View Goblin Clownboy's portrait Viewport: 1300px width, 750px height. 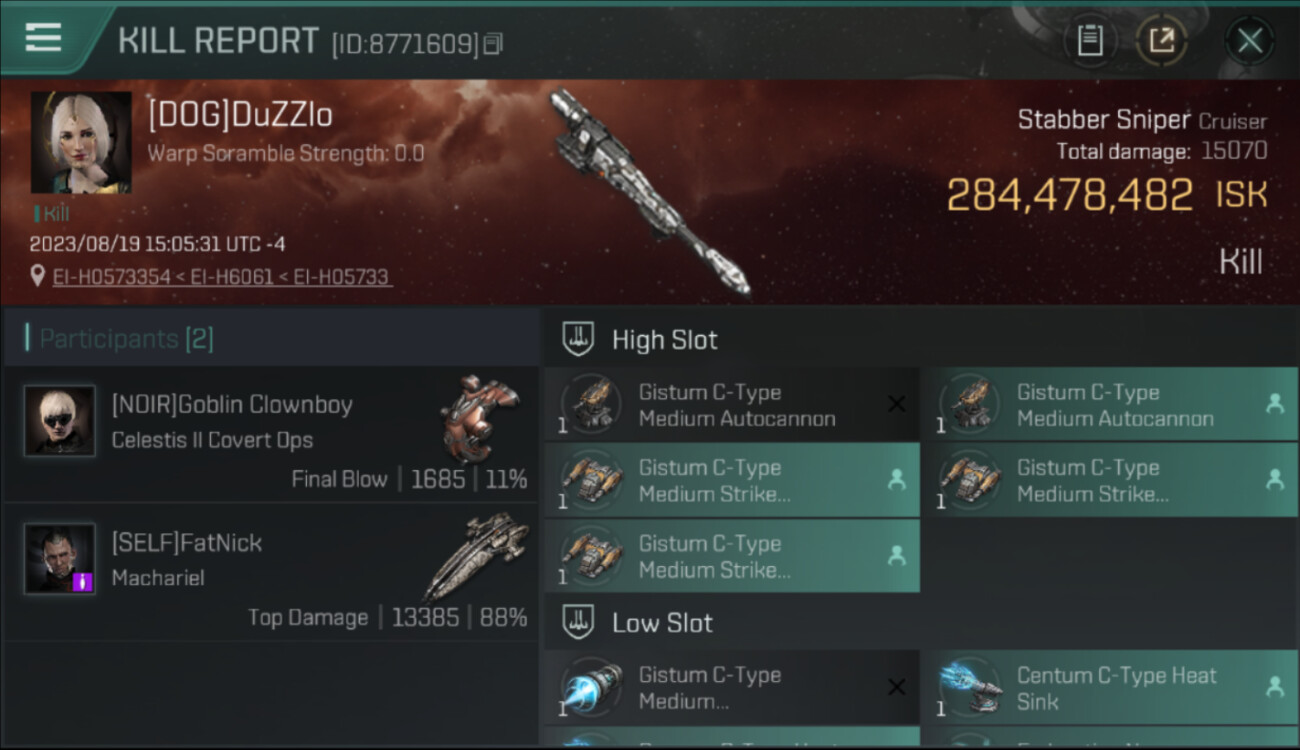pyautogui.click(x=60, y=421)
